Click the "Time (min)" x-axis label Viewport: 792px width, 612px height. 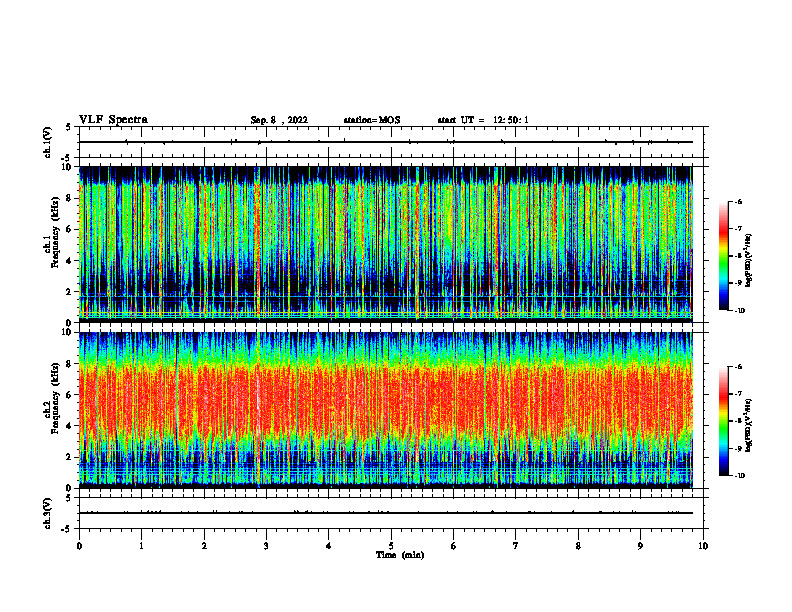[400, 555]
